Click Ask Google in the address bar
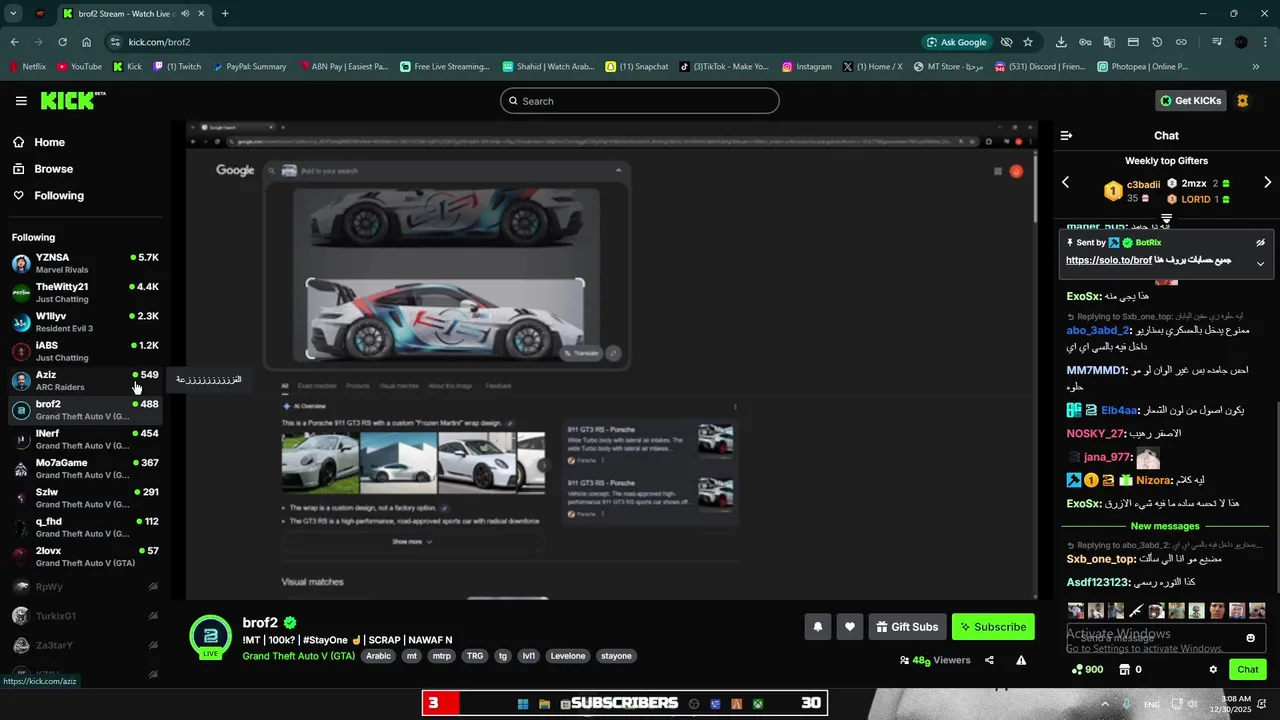The image size is (1280, 720). tap(957, 42)
